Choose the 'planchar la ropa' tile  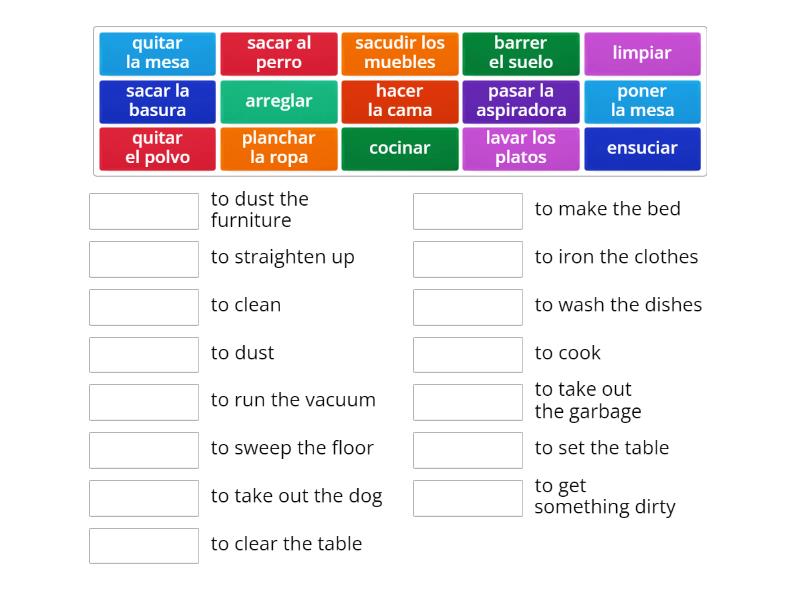(279, 148)
